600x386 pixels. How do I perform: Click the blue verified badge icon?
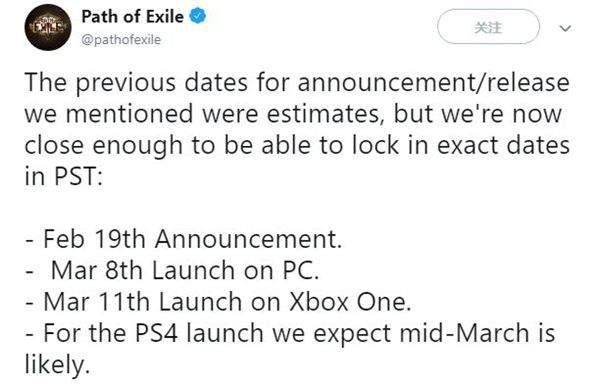click(x=197, y=16)
